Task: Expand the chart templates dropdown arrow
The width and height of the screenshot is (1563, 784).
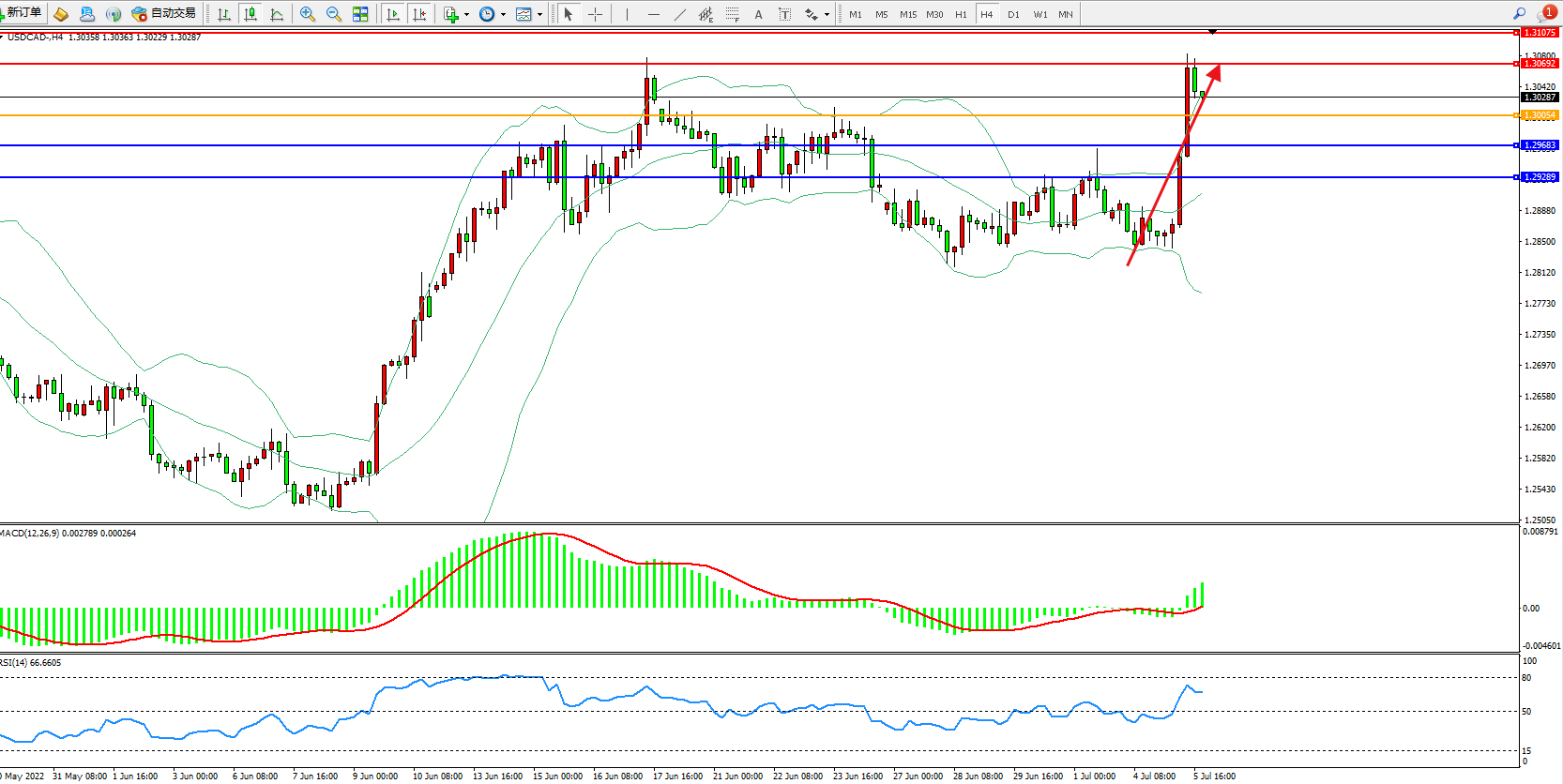Action: [x=539, y=14]
